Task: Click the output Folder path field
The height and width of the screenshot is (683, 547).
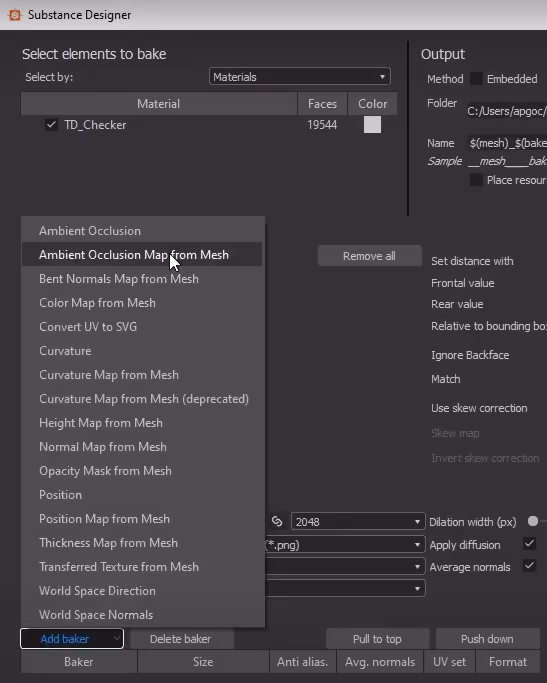Action: click(x=506, y=111)
